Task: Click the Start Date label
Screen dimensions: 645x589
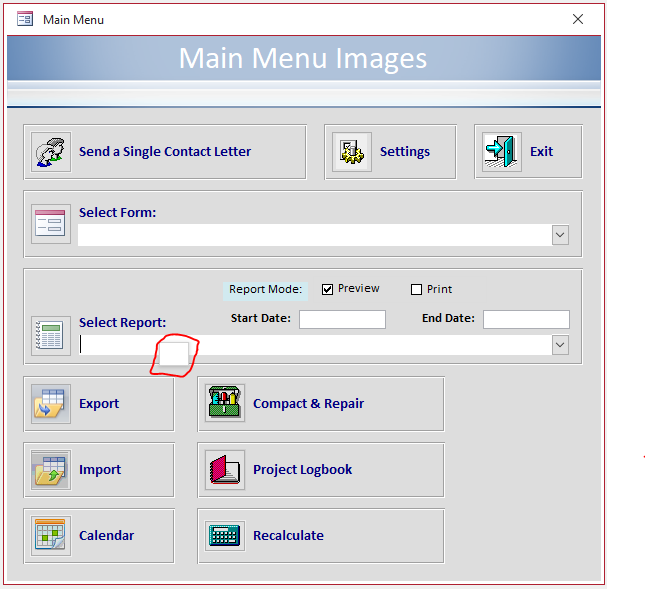Action: pos(261,318)
